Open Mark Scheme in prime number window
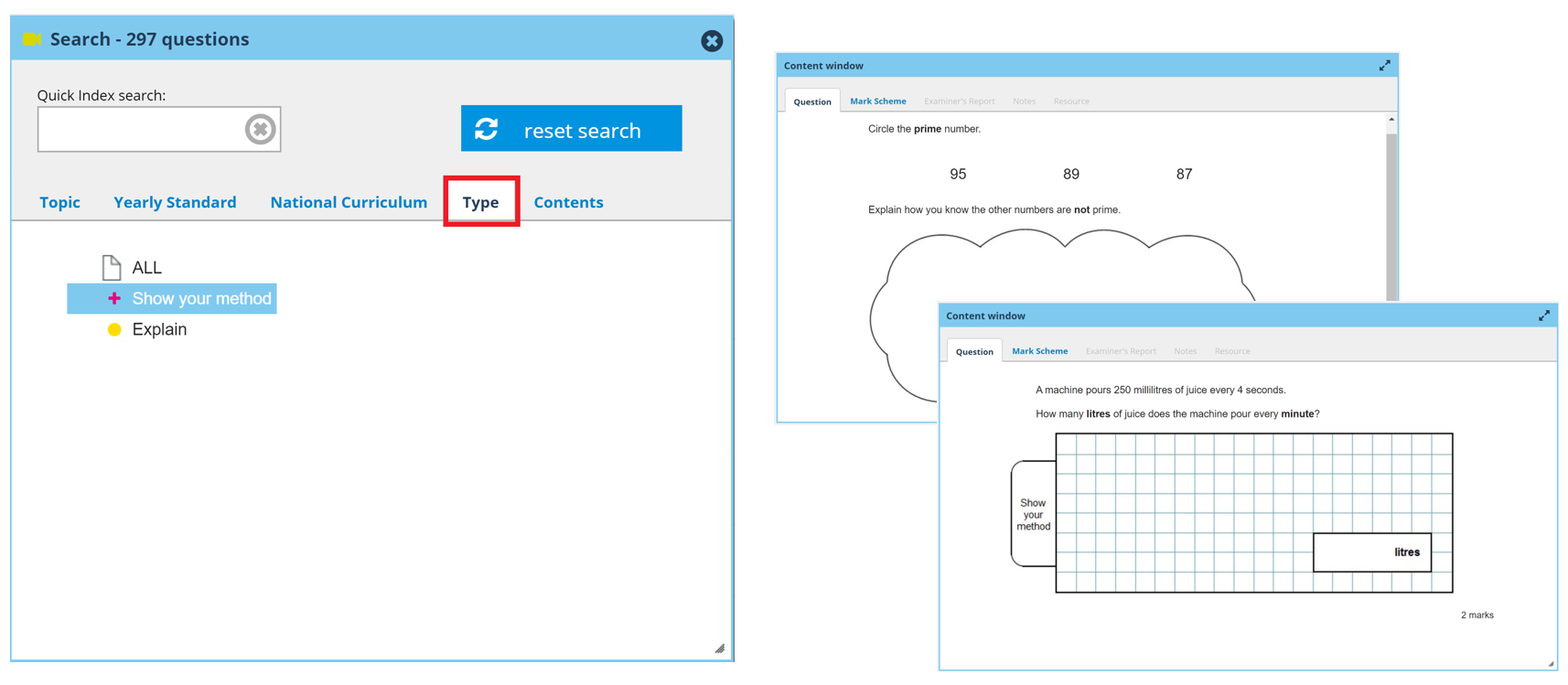 click(877, 102)
